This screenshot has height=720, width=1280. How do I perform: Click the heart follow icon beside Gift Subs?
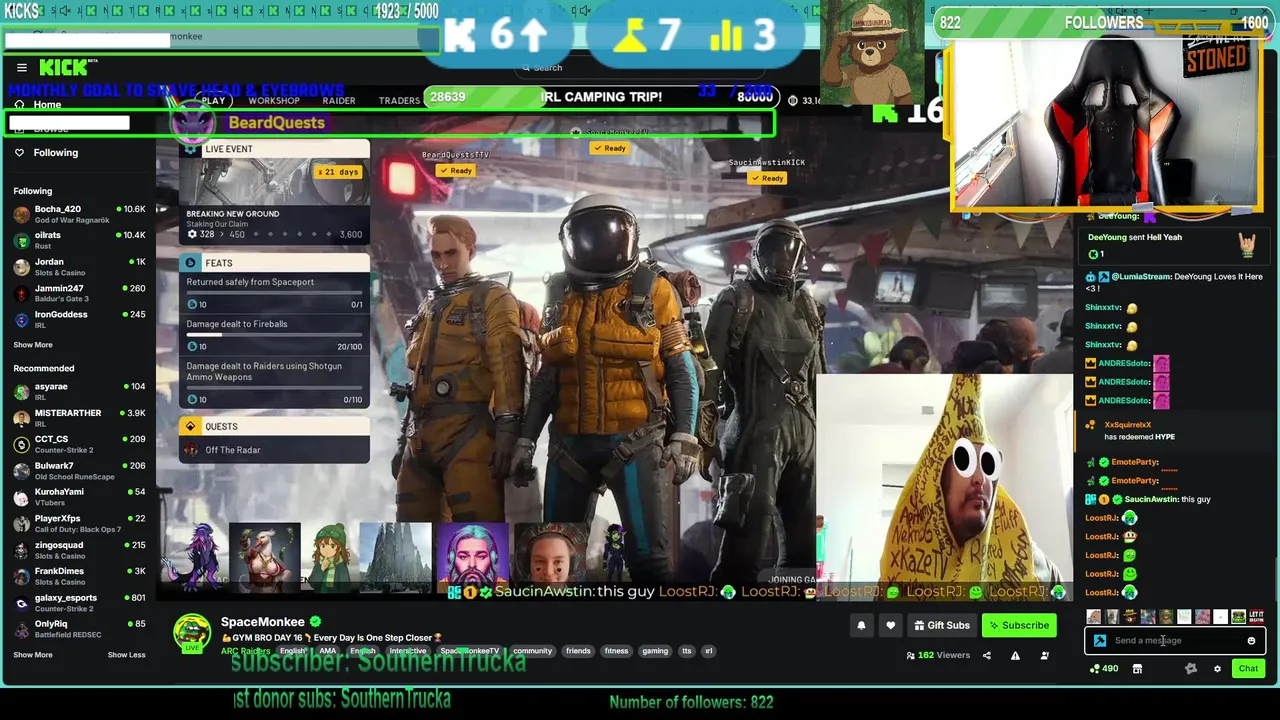click(890, 625)
